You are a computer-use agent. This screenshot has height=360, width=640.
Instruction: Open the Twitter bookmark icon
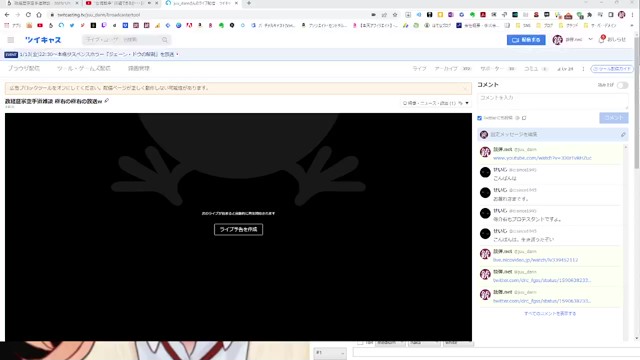tap(72, 25)
